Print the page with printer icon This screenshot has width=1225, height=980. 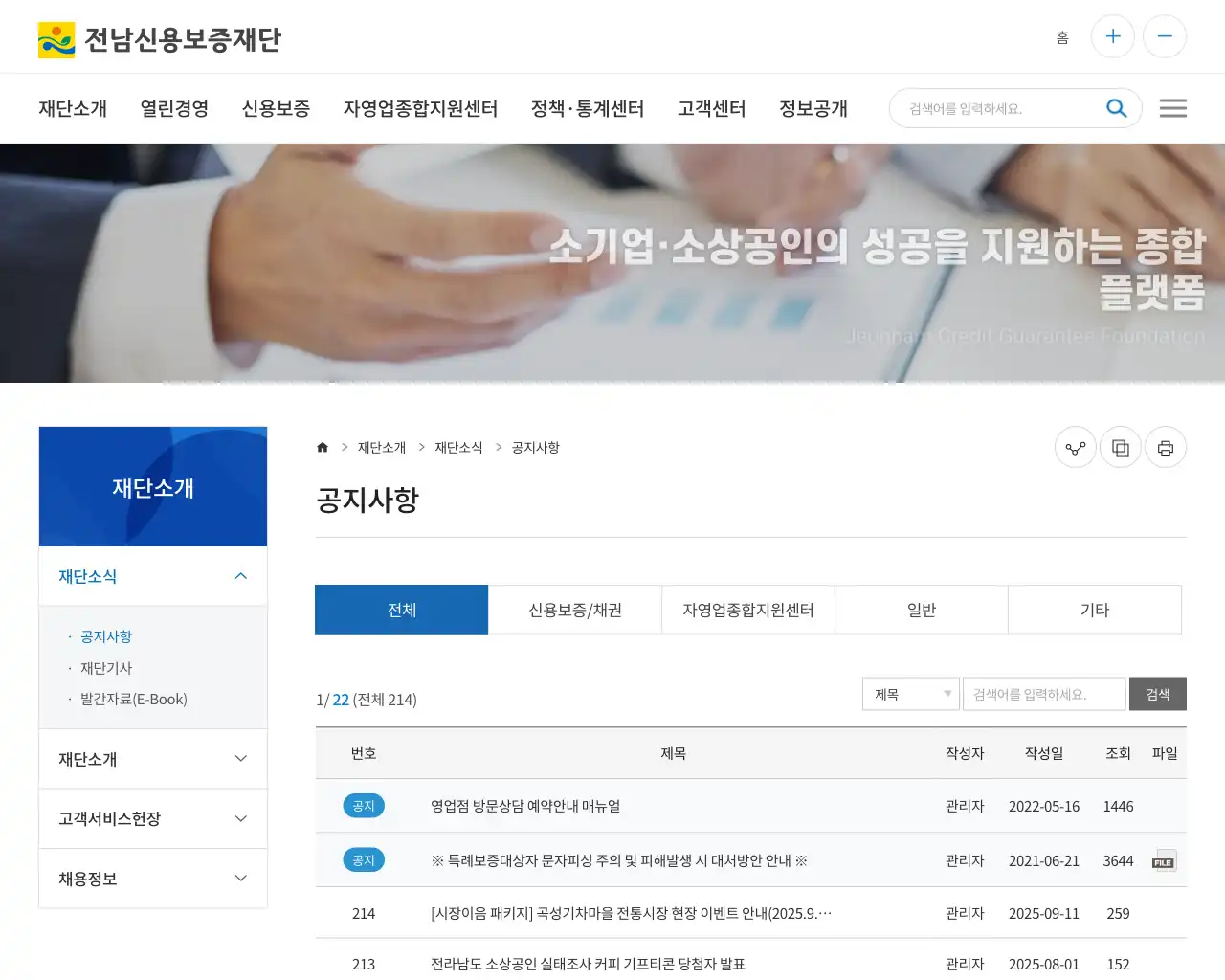1166,447
